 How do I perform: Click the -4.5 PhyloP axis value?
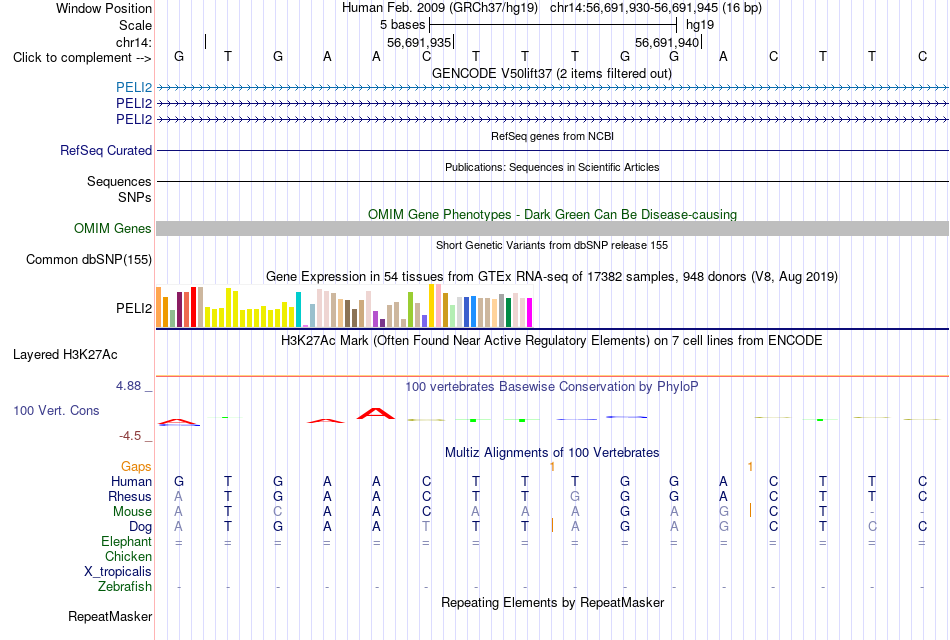(x=130, y=436)
